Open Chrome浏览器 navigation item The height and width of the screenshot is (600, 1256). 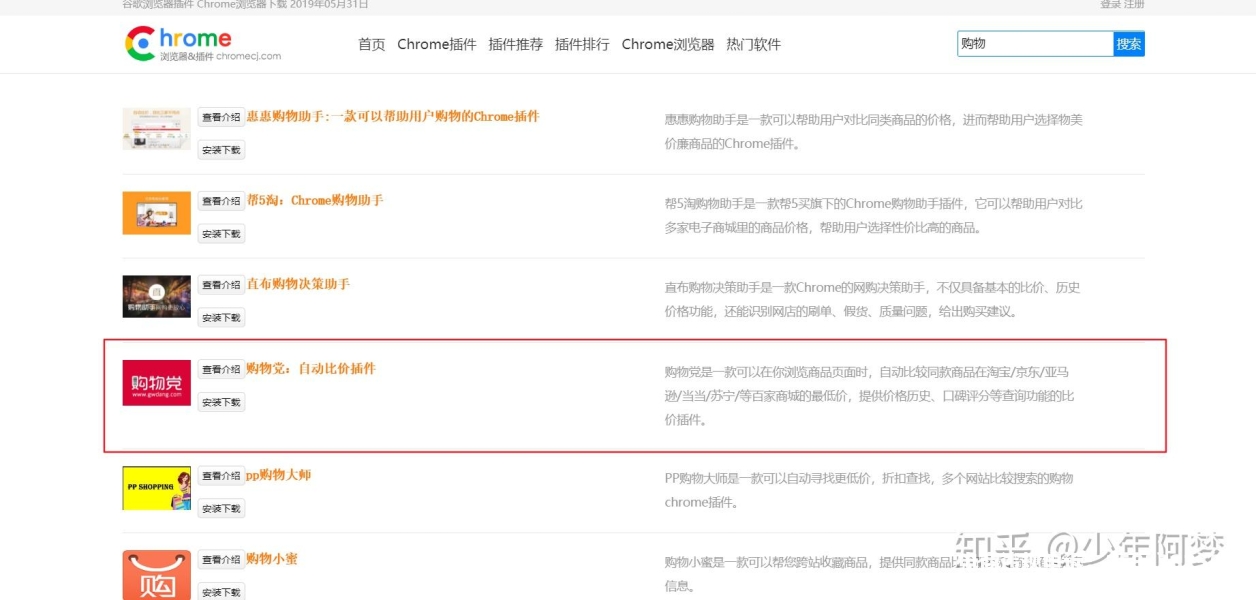(x=667, y=44)
